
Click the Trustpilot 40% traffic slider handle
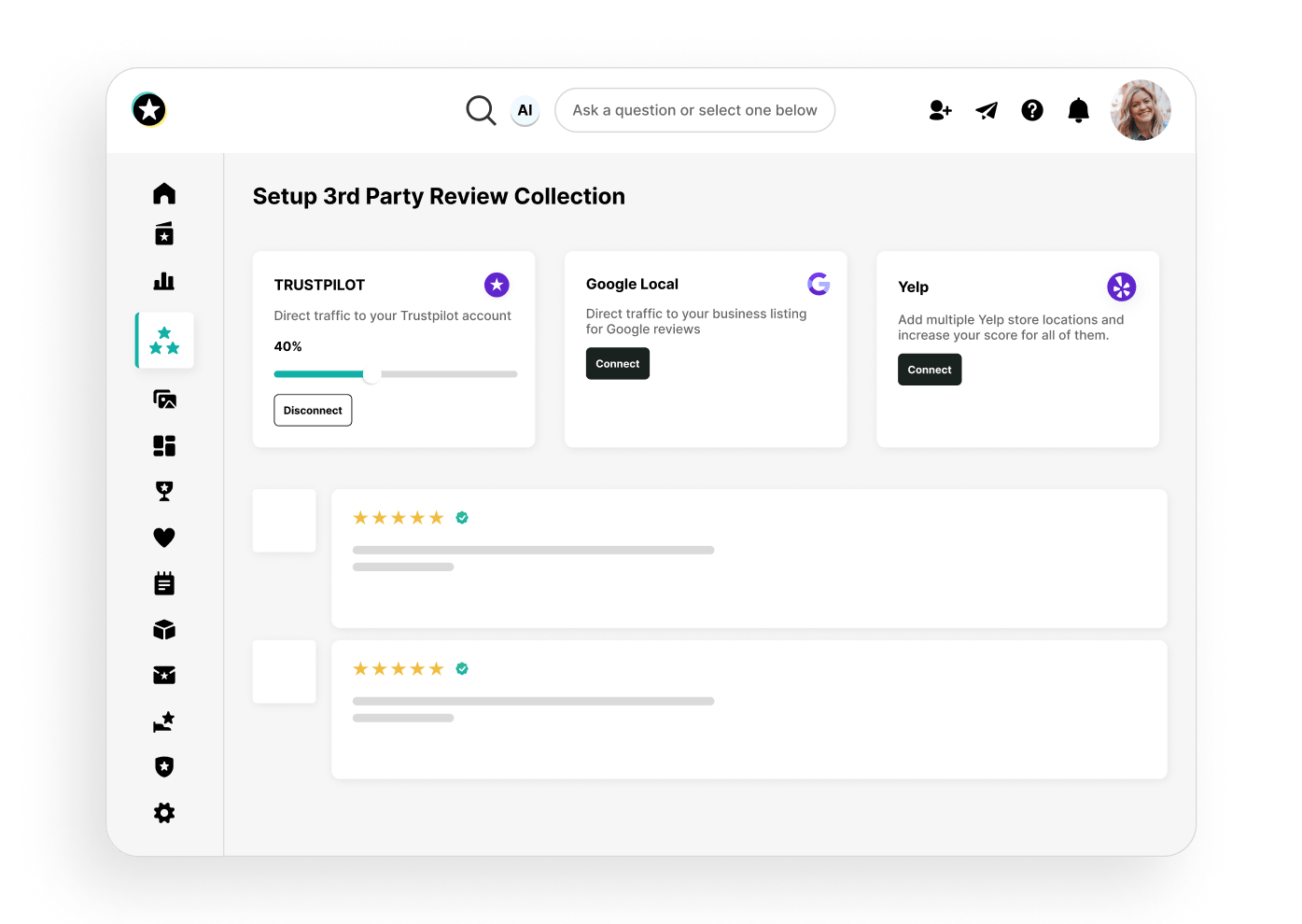tap(371, 374)
